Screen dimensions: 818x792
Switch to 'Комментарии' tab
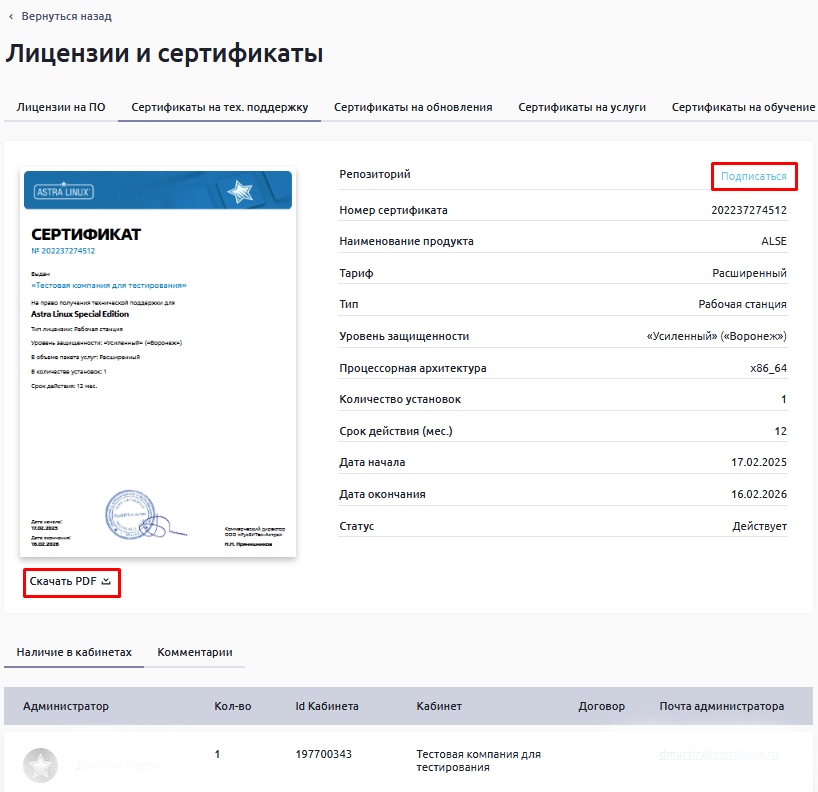(195, 652)
